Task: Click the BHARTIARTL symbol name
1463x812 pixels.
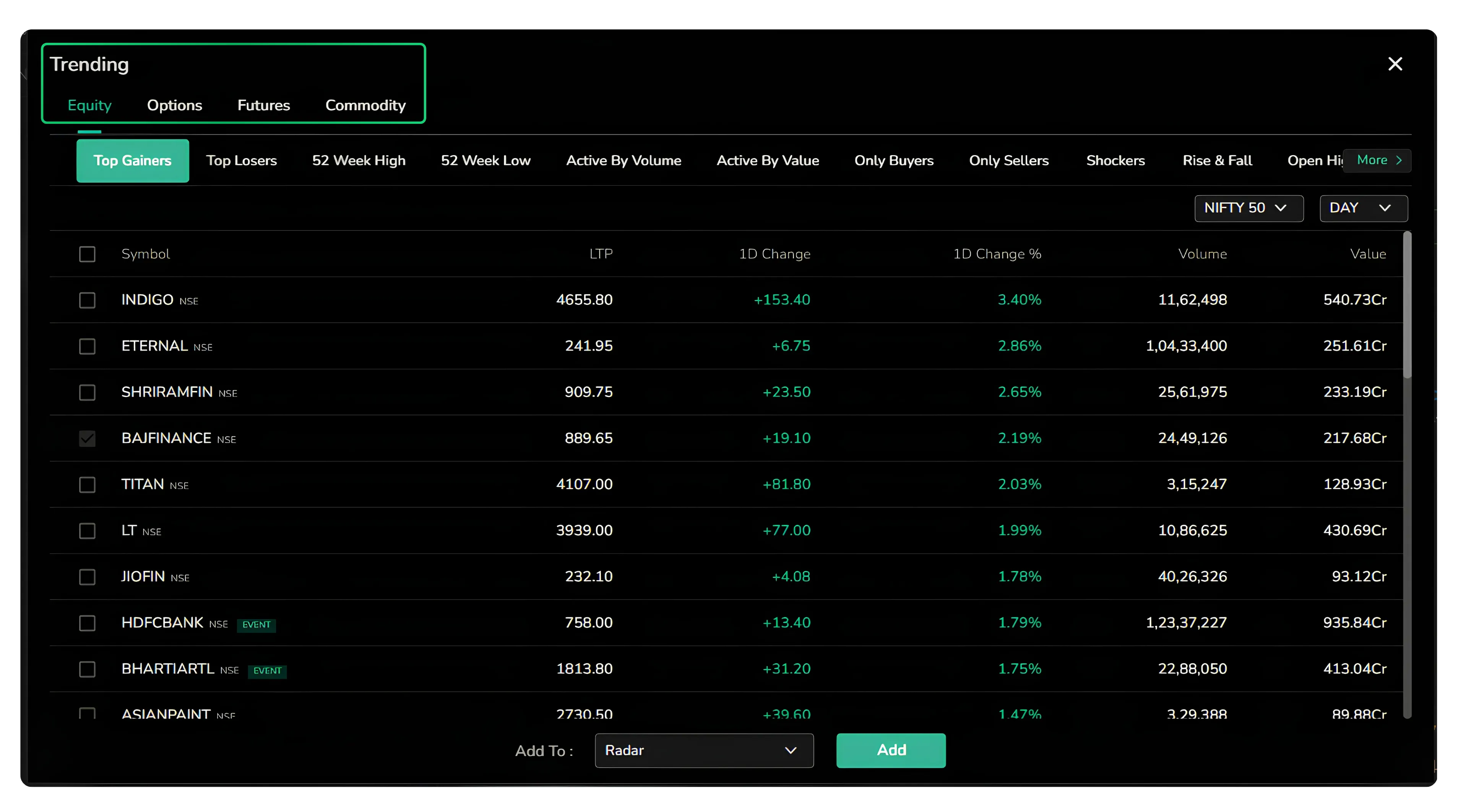Action: pos(167,669)
